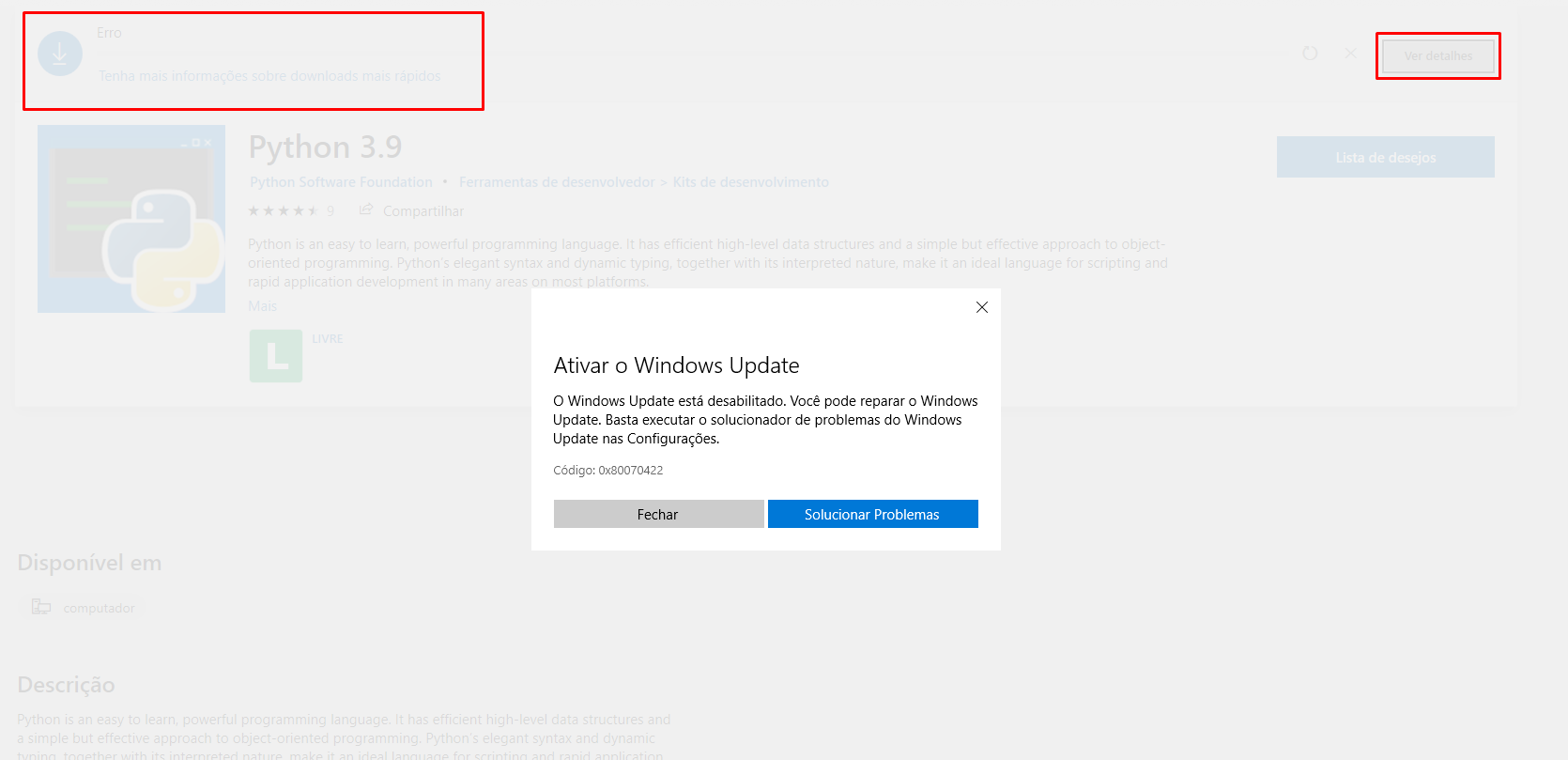
Task: Click the Ativar o Windows Update title
Action: point(676,365)
